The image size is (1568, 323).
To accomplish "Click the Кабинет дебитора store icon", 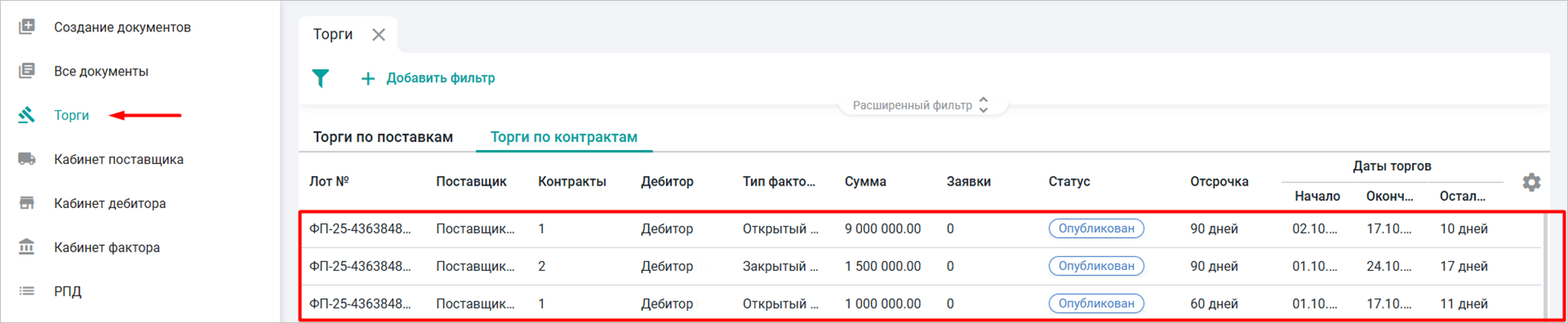I will [27, 203].
